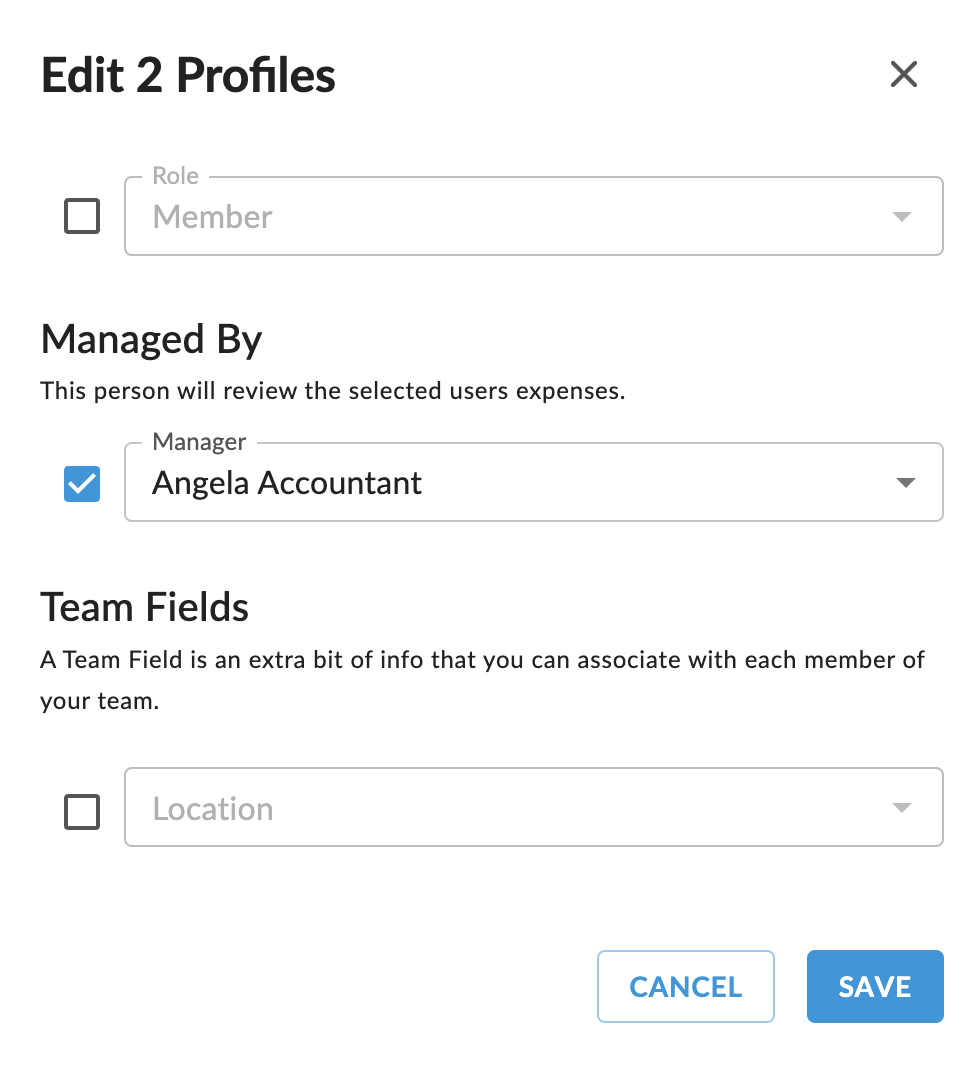Close the Edit 2 Profiles dialog
The height and width of the screenshot is (1068, 978).
coord(903,74)
